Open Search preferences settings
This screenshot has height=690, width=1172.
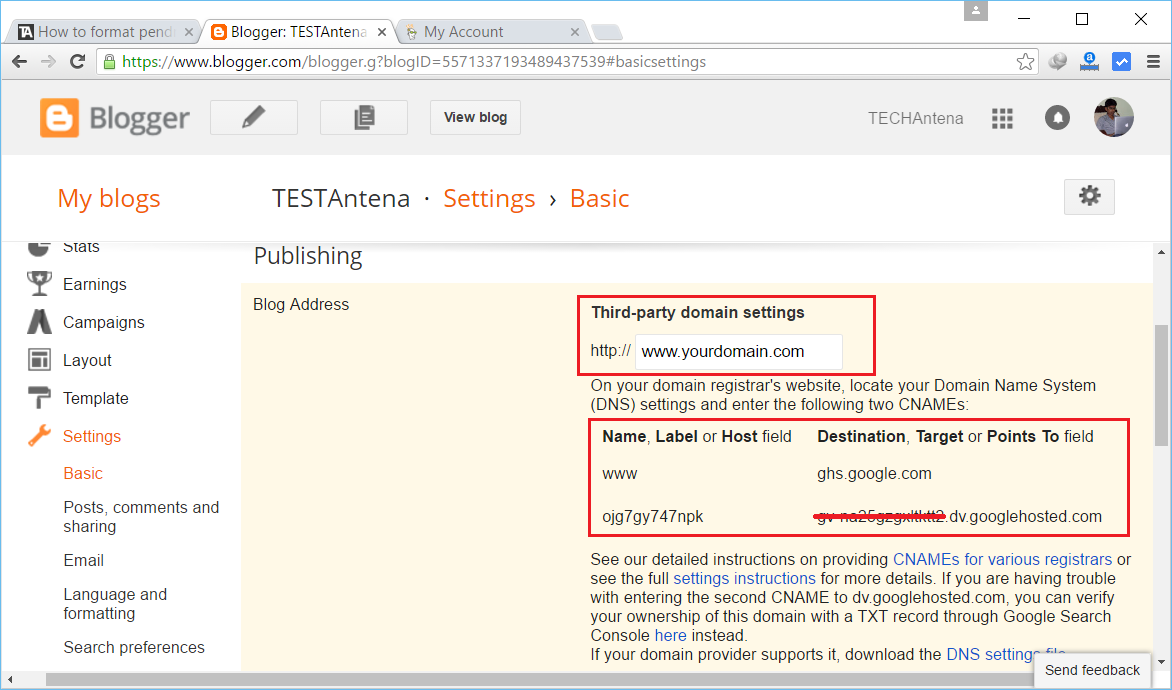pyautogui.click(x=134, y=647)
